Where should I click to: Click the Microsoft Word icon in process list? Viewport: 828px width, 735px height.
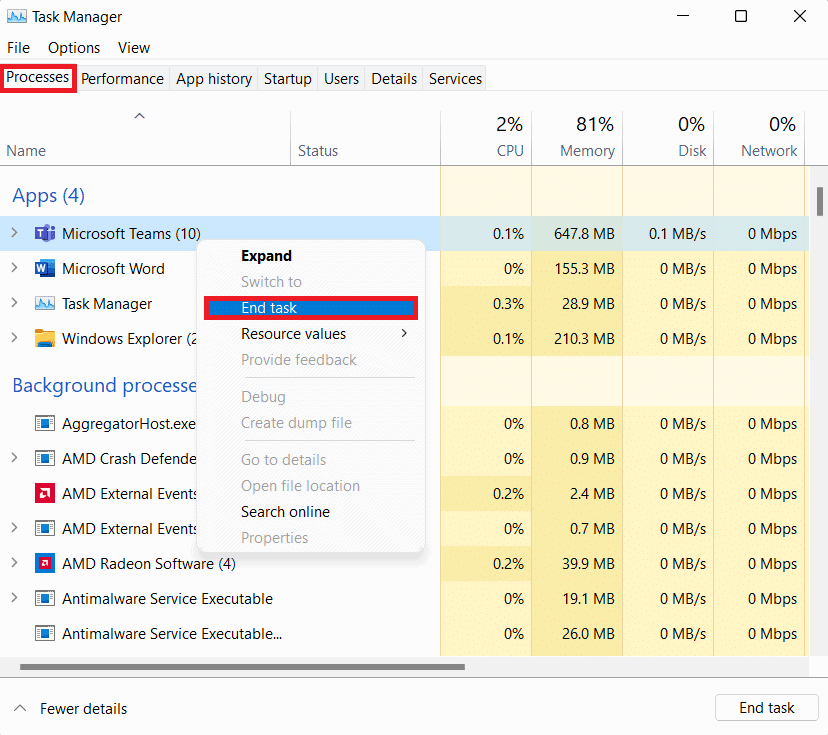pos(45,268)
